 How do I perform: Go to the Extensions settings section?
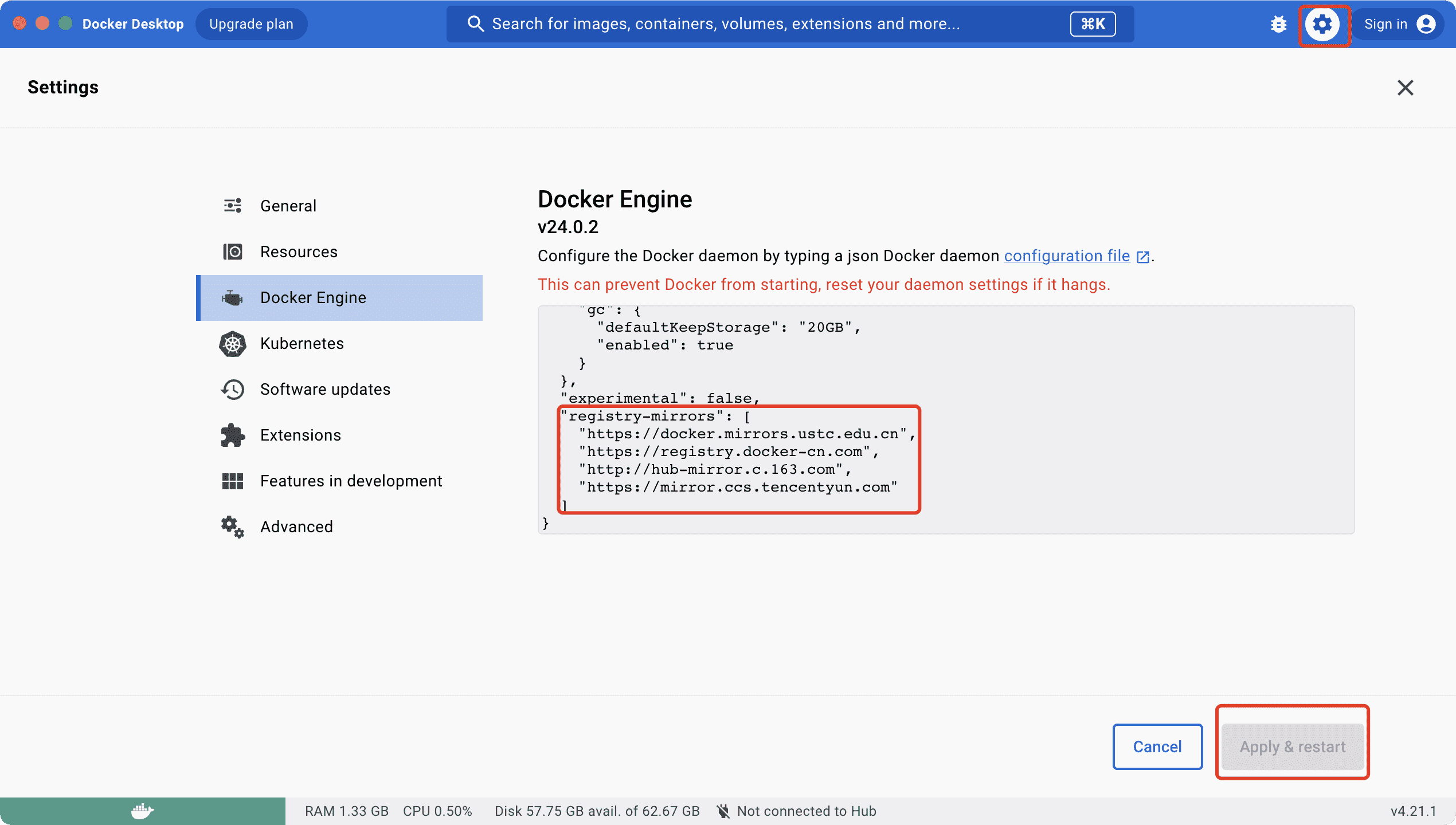pyautogui.click(x=339, y=435)
